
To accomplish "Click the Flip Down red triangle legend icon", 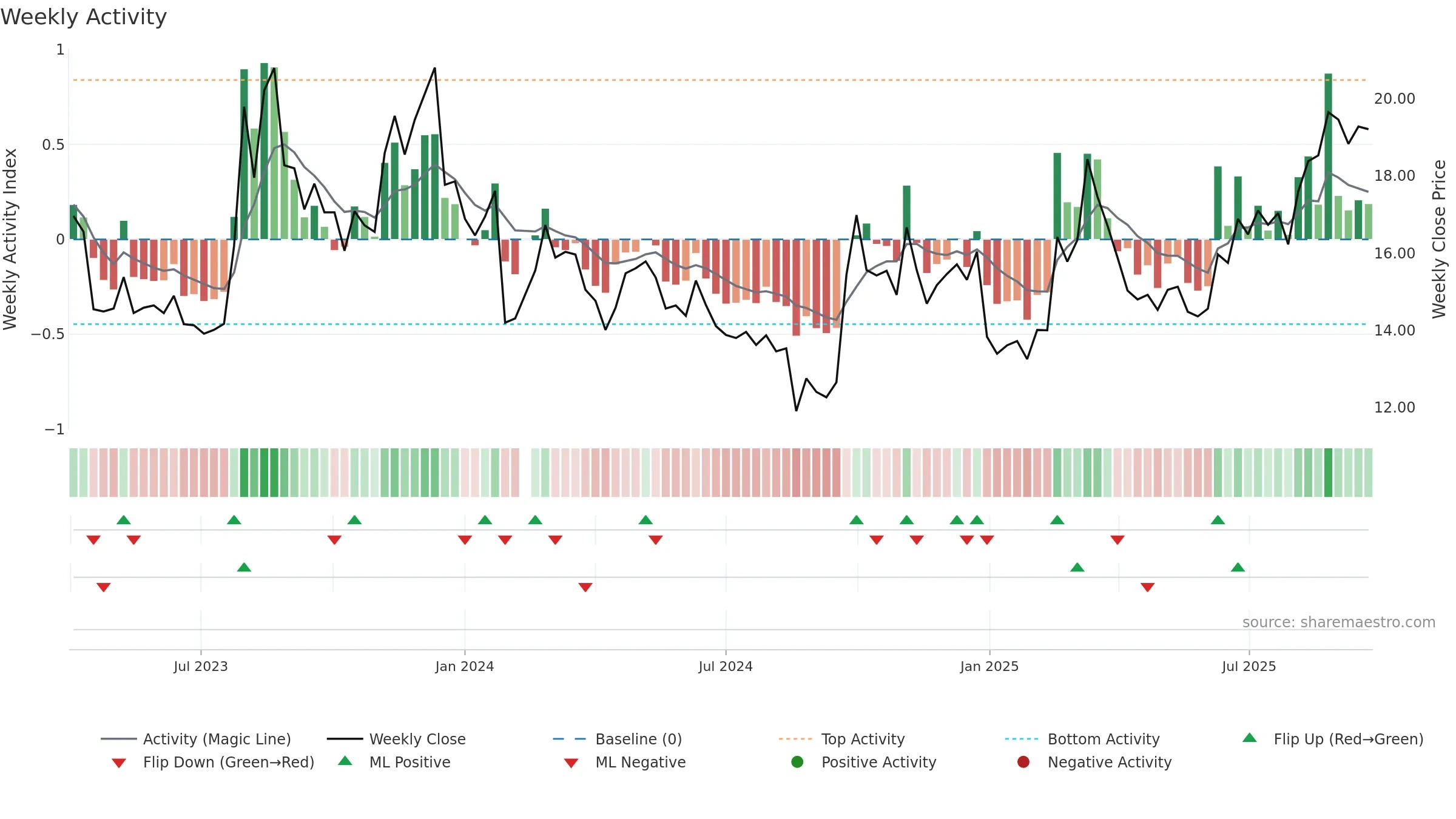I will [x=119, y=763].
